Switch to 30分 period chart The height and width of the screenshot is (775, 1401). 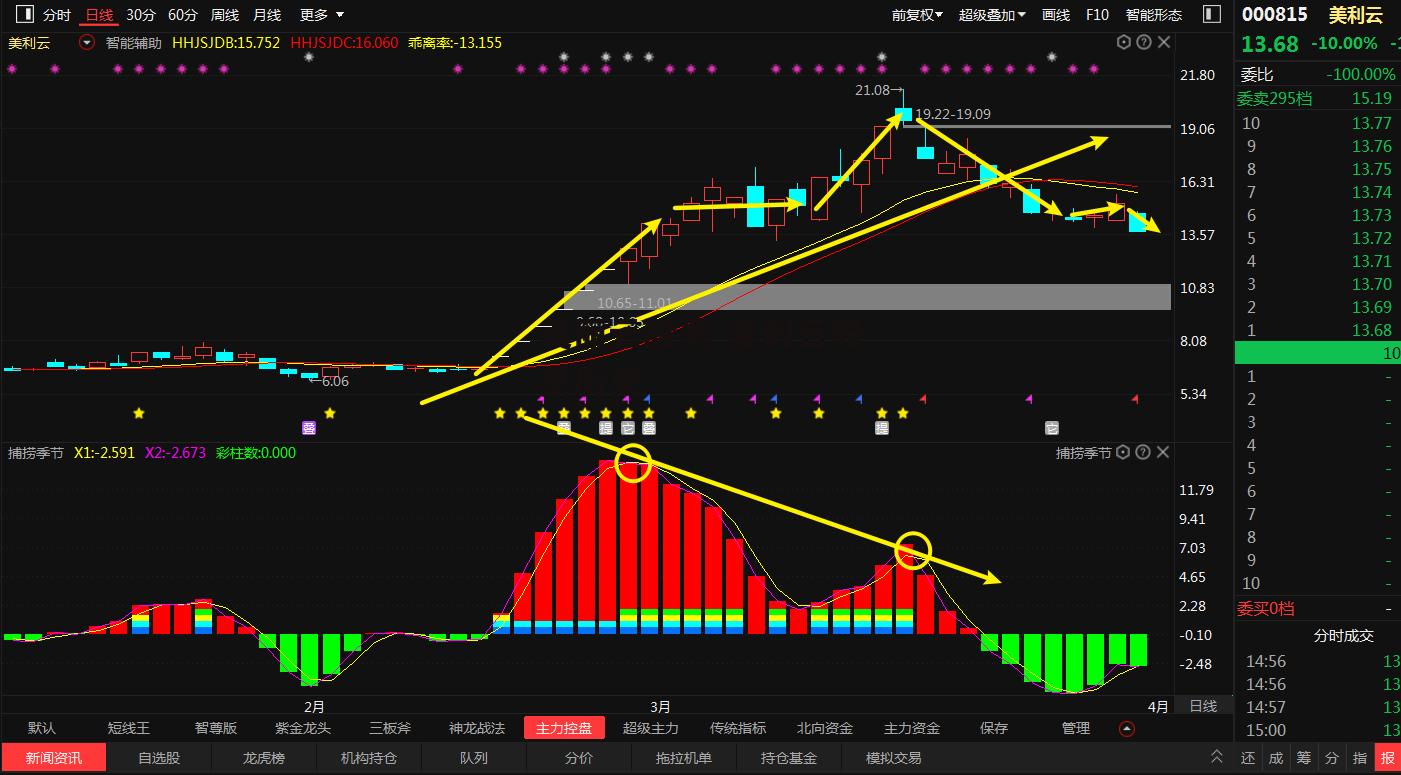[x=141, y=15]
